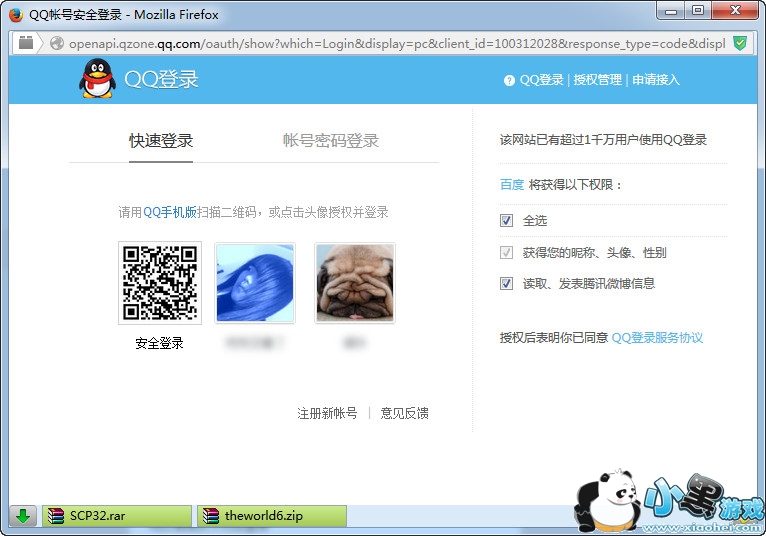Click the 安全登录 label under QR code
The height and width of the screenshot is (536, 766).
(159, 343)
